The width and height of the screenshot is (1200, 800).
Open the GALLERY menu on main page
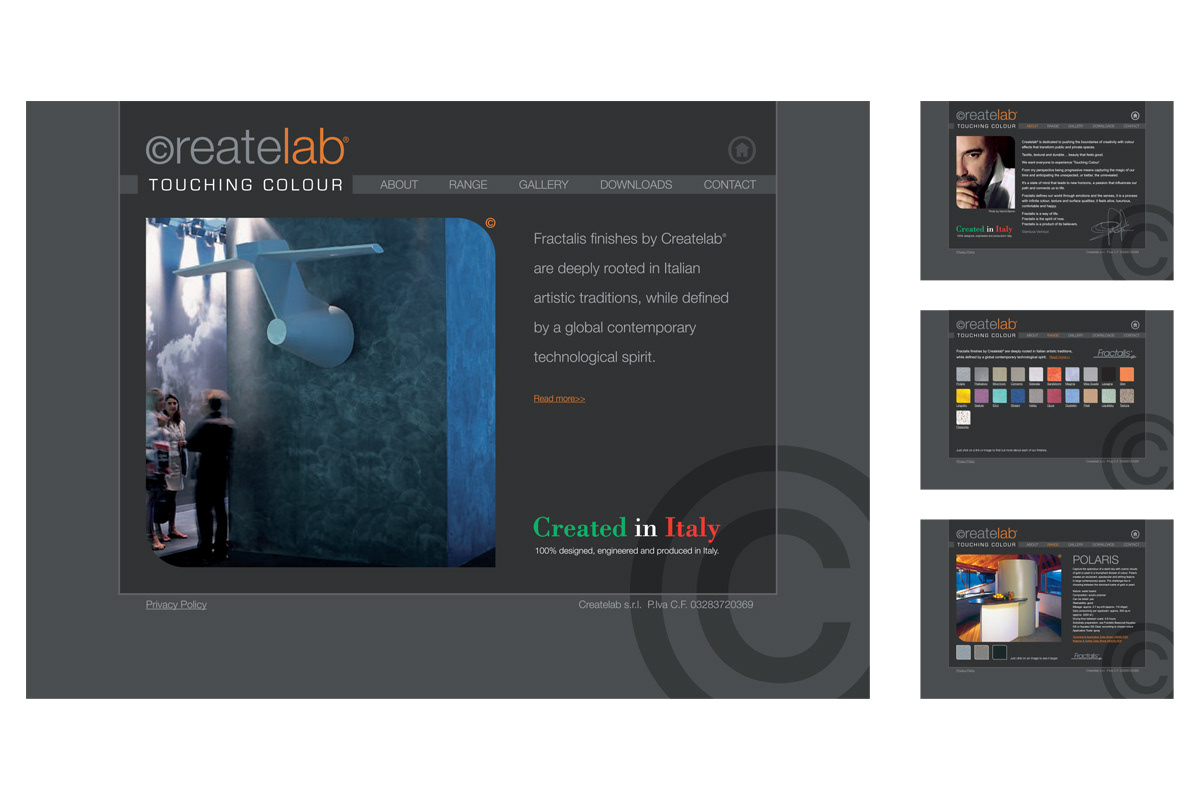(543, 185)
